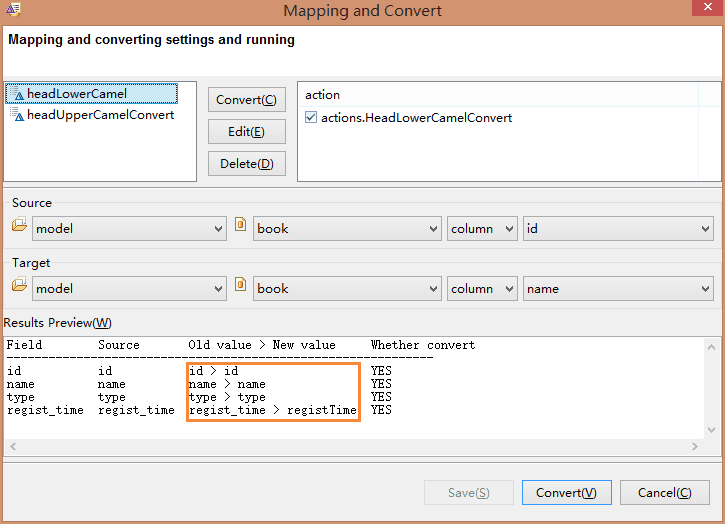Viewport: 725px width, 524px height.
Task: Click the preview scrollbar down arrow
Action: [712, 430]
